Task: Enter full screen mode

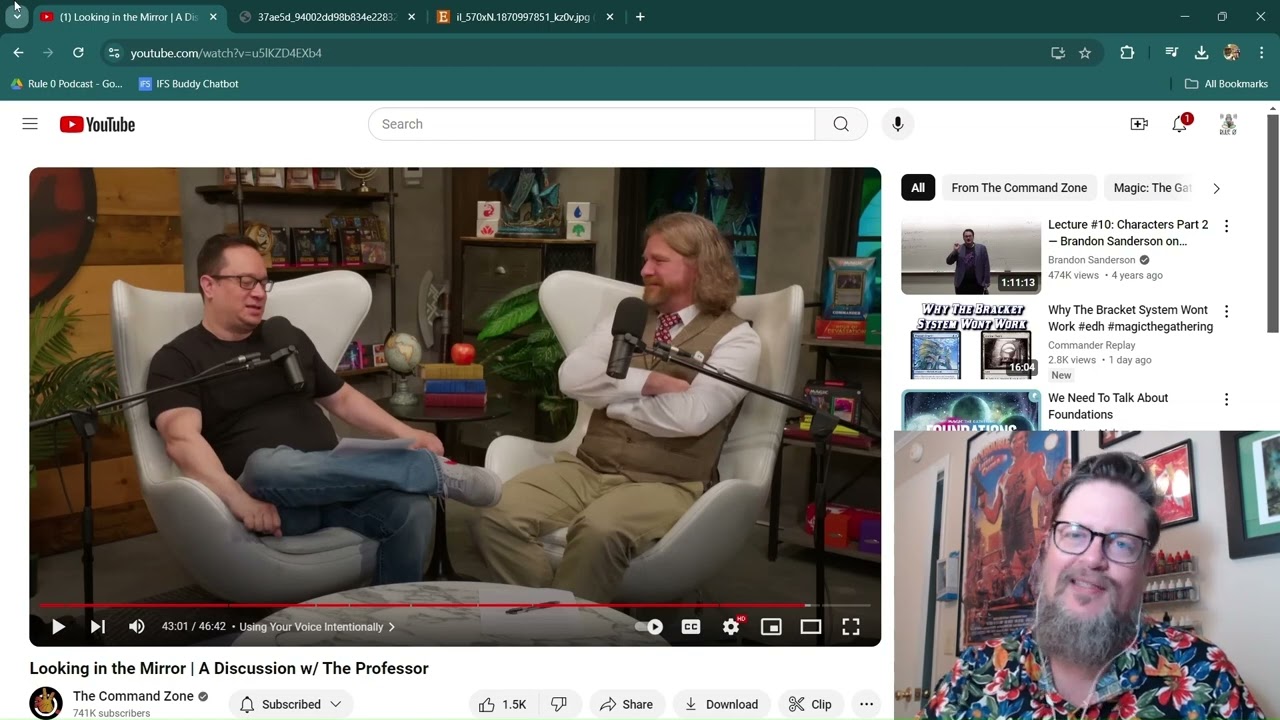Action: tap(851, 627)
